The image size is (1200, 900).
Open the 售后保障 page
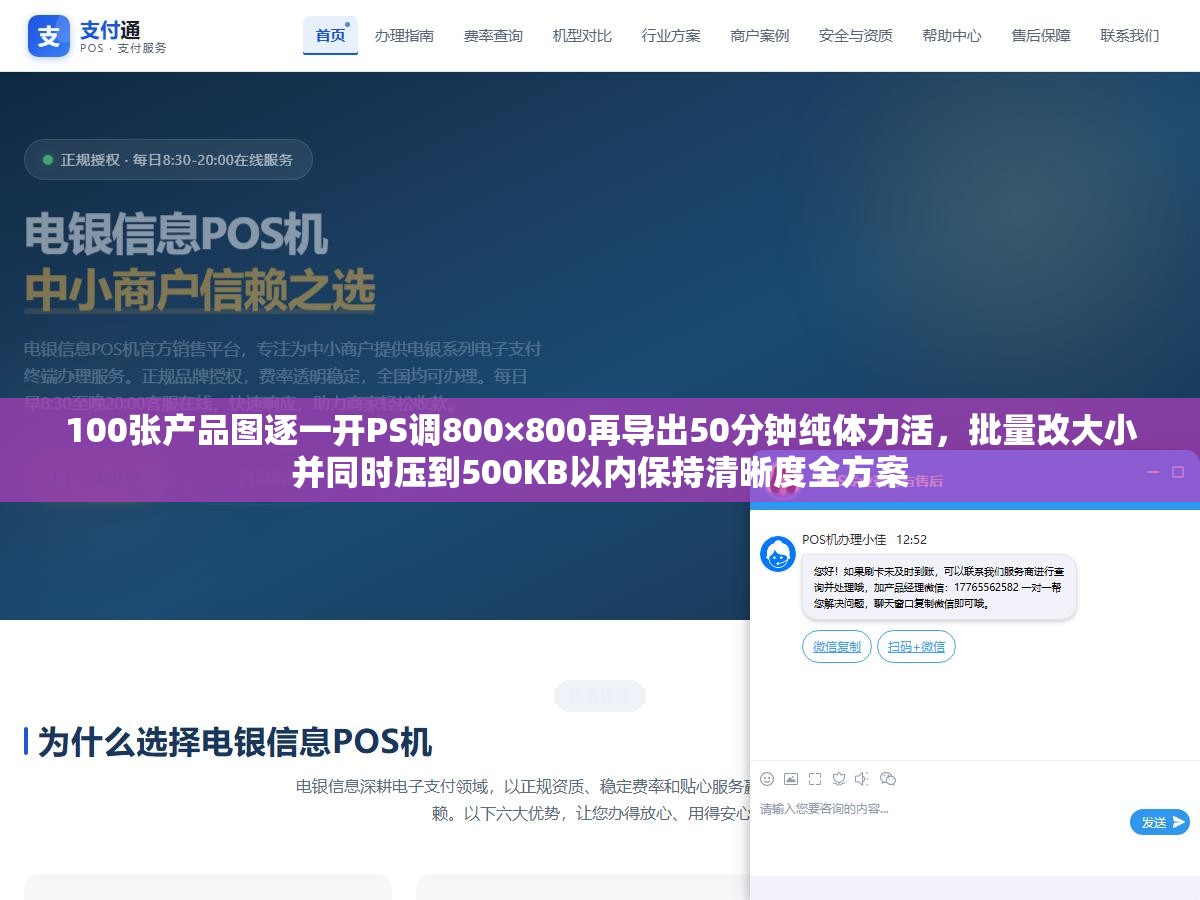[1041, 35]
